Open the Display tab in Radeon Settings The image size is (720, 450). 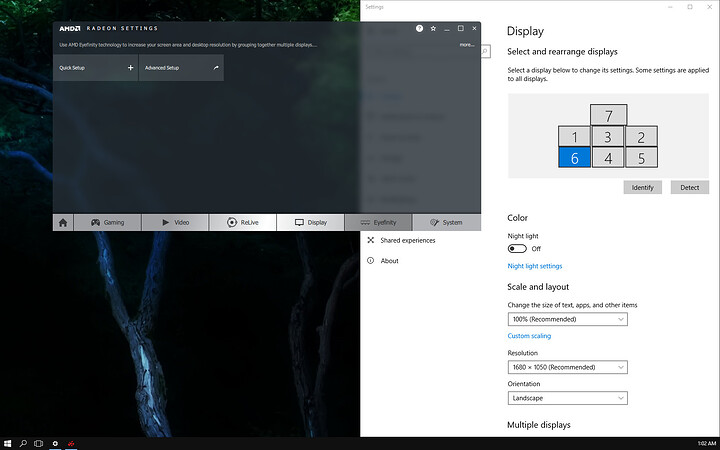pyautogui.click(x=310, y=223)
